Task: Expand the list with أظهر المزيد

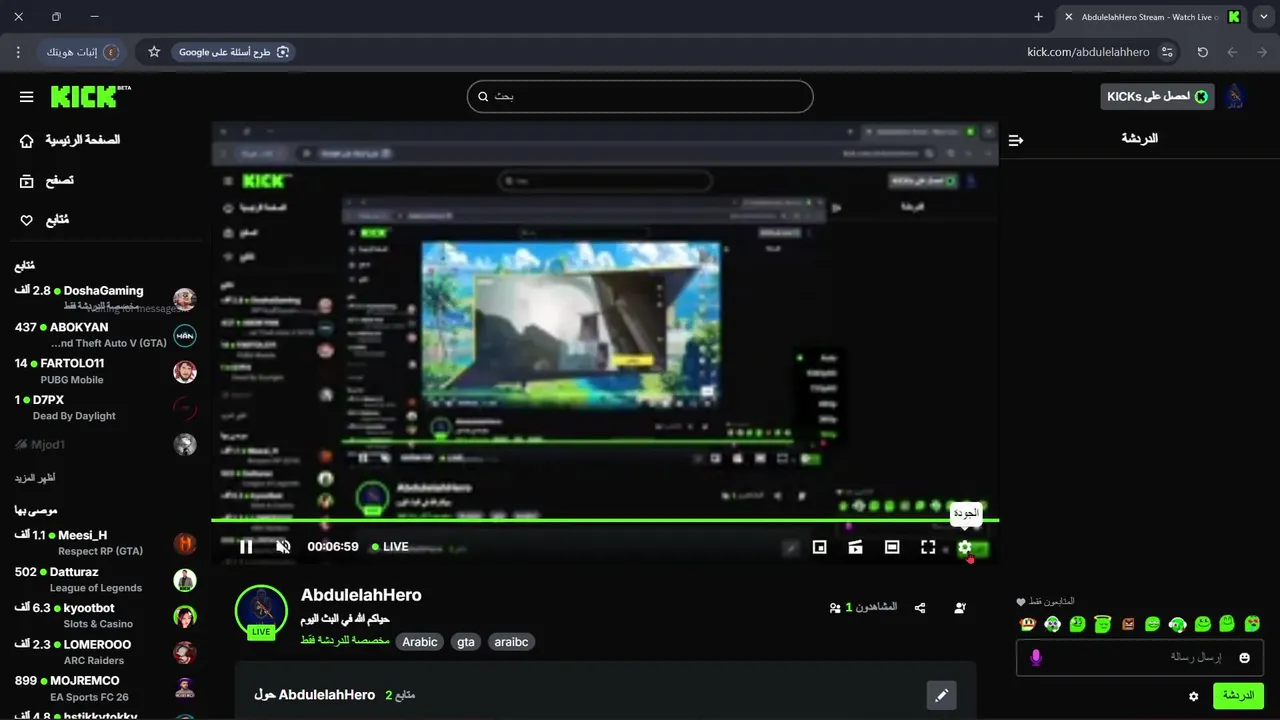Action: [x=35, y=478]
